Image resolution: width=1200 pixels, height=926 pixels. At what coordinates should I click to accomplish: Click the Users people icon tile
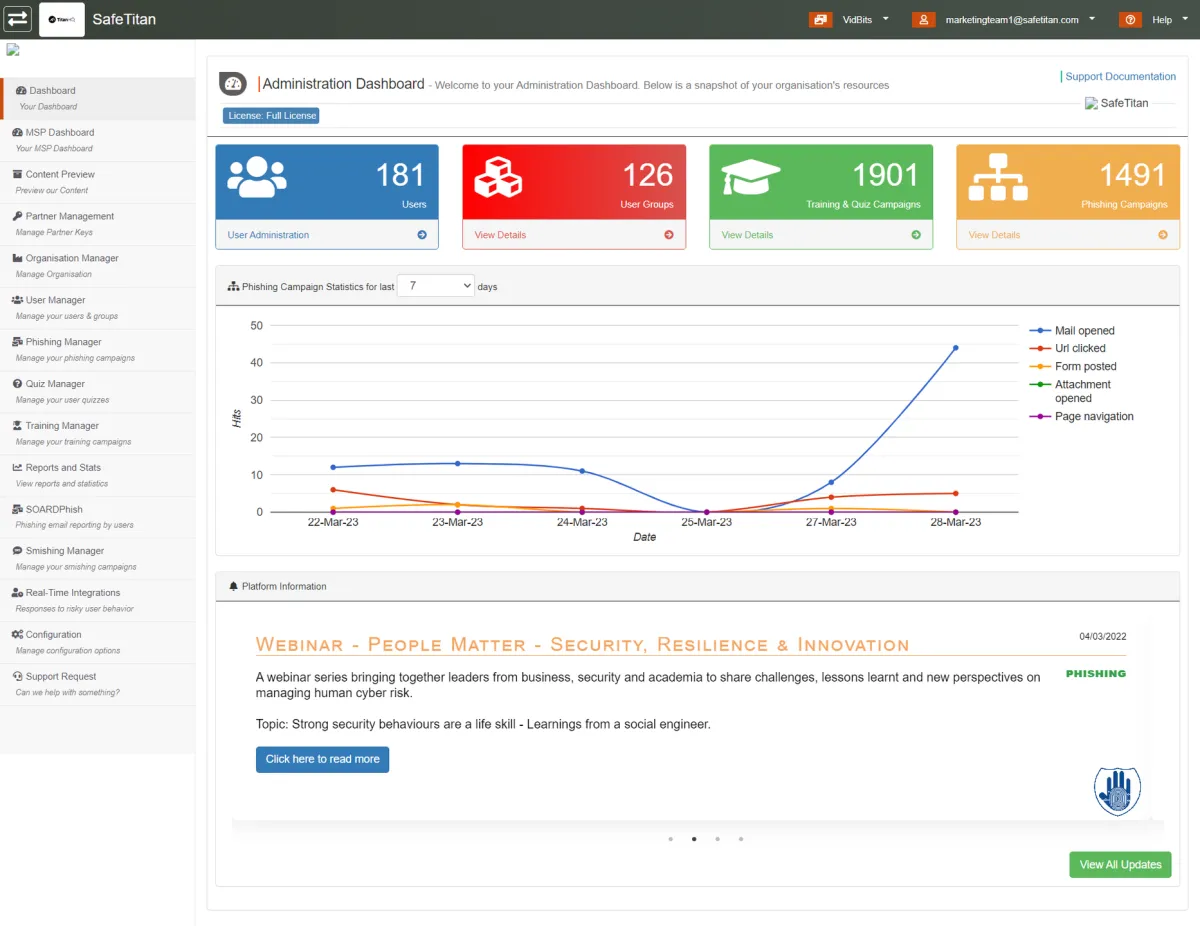tap(257, 177)
